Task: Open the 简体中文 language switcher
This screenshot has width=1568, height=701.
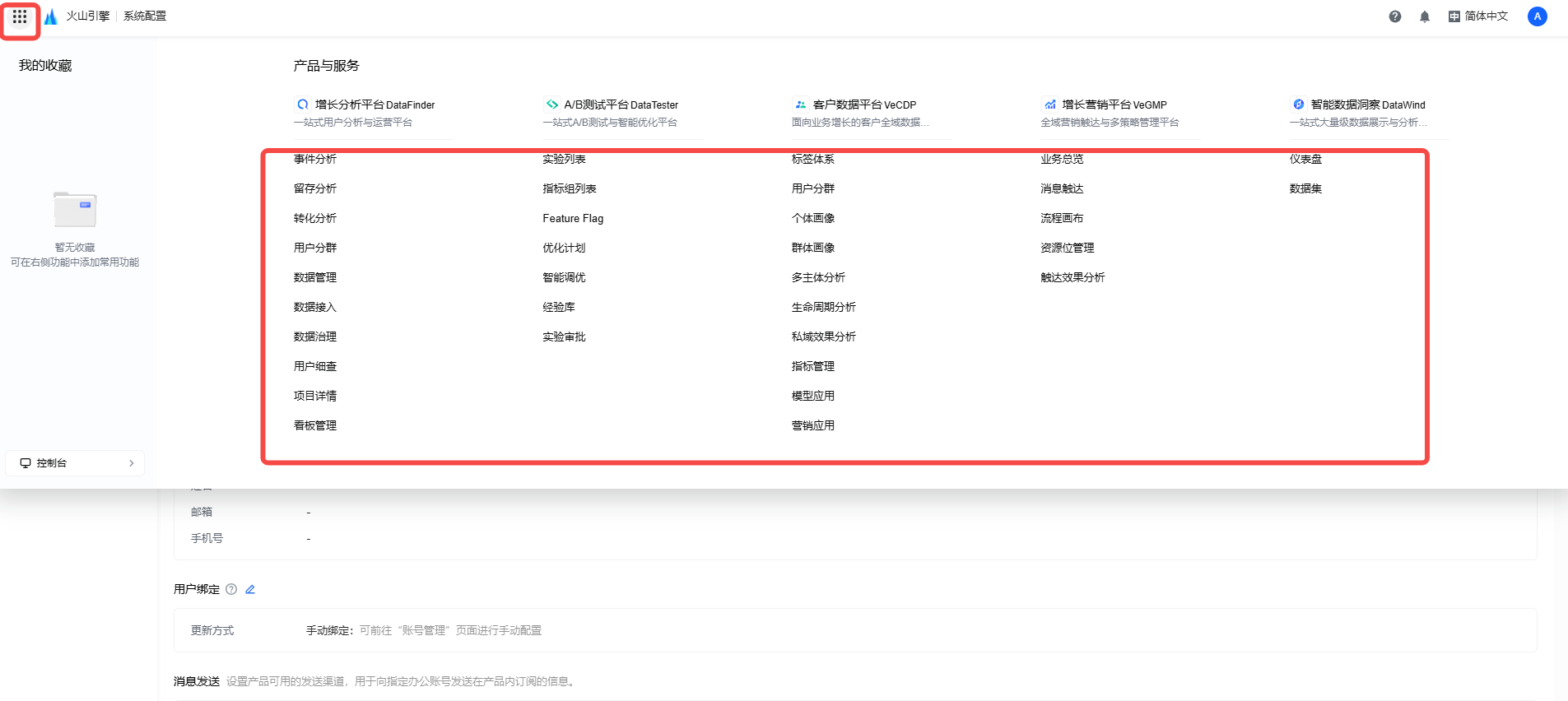Action: point(1478,16)
